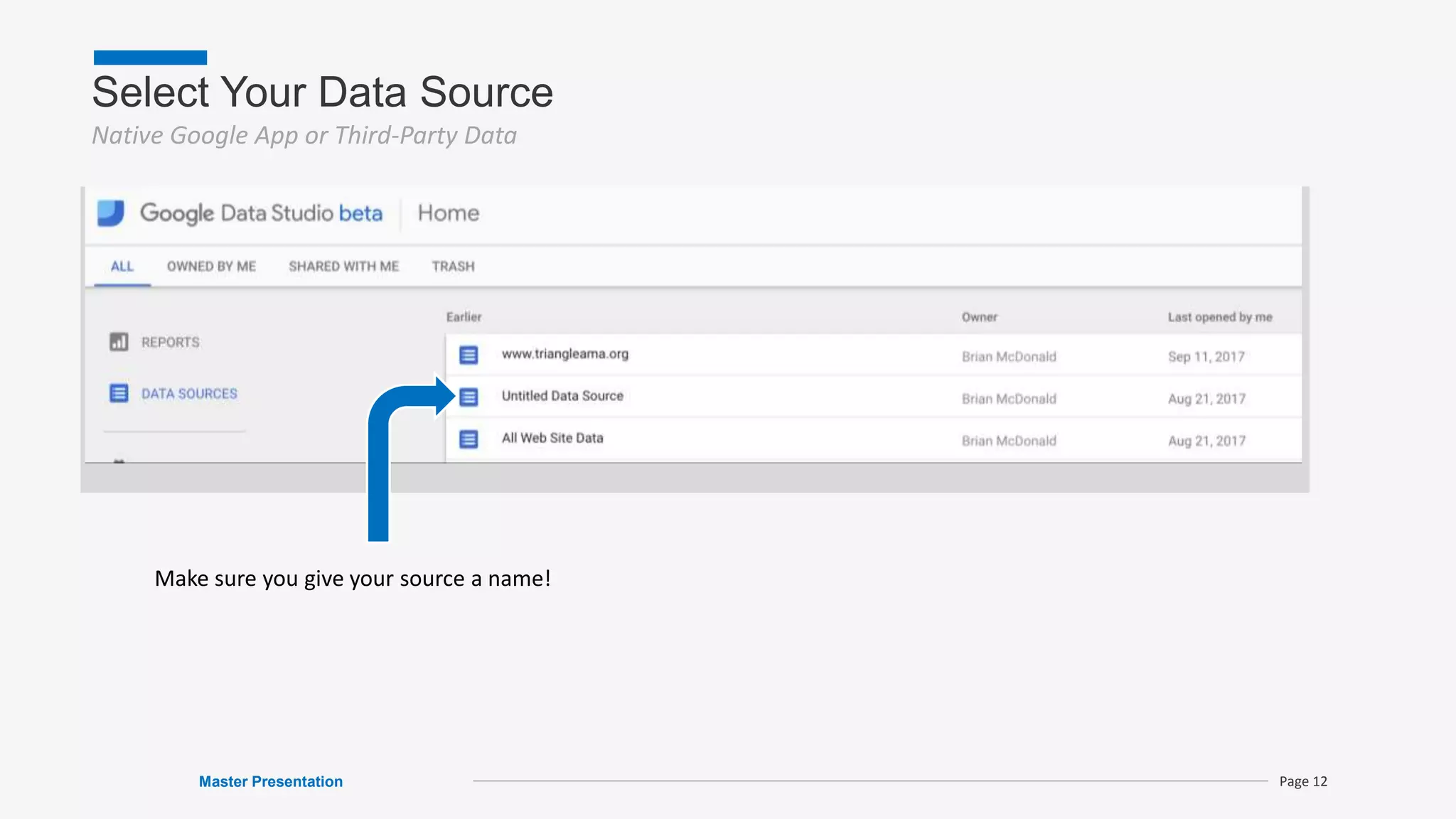This screenshot has width=1456, height=819.
Task: Open the Untitled Data Source entry
Action: 562,396
